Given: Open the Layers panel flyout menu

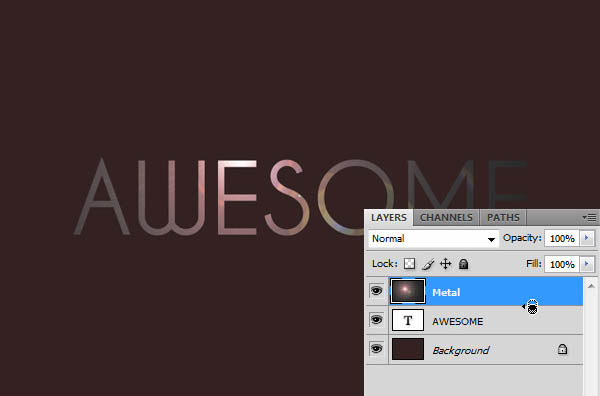Looking at the screenshot, I should [589, 217].
